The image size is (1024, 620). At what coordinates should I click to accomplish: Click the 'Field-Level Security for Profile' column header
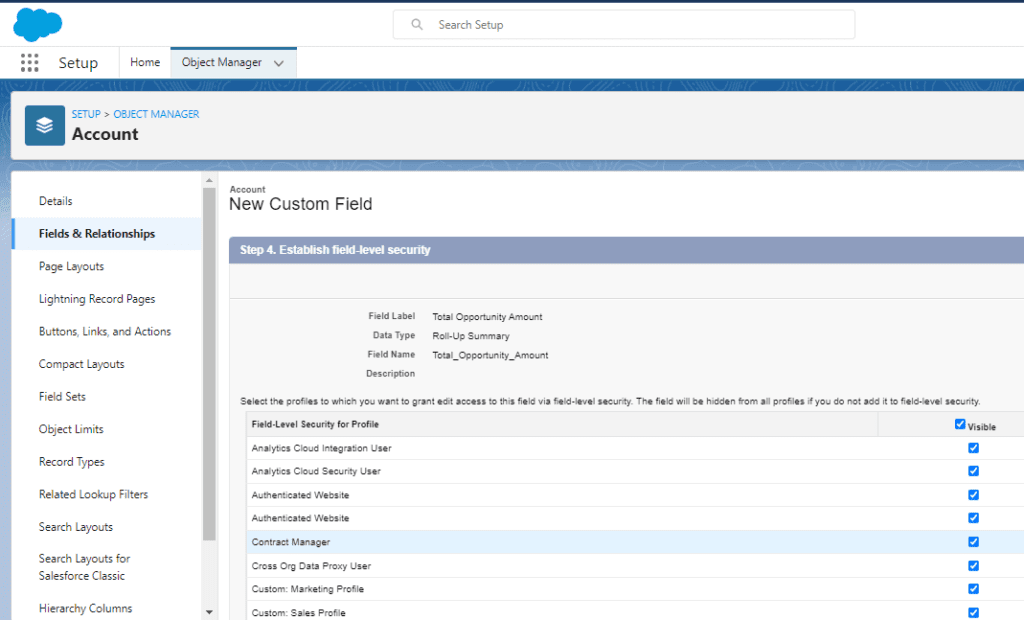(315, 424)
